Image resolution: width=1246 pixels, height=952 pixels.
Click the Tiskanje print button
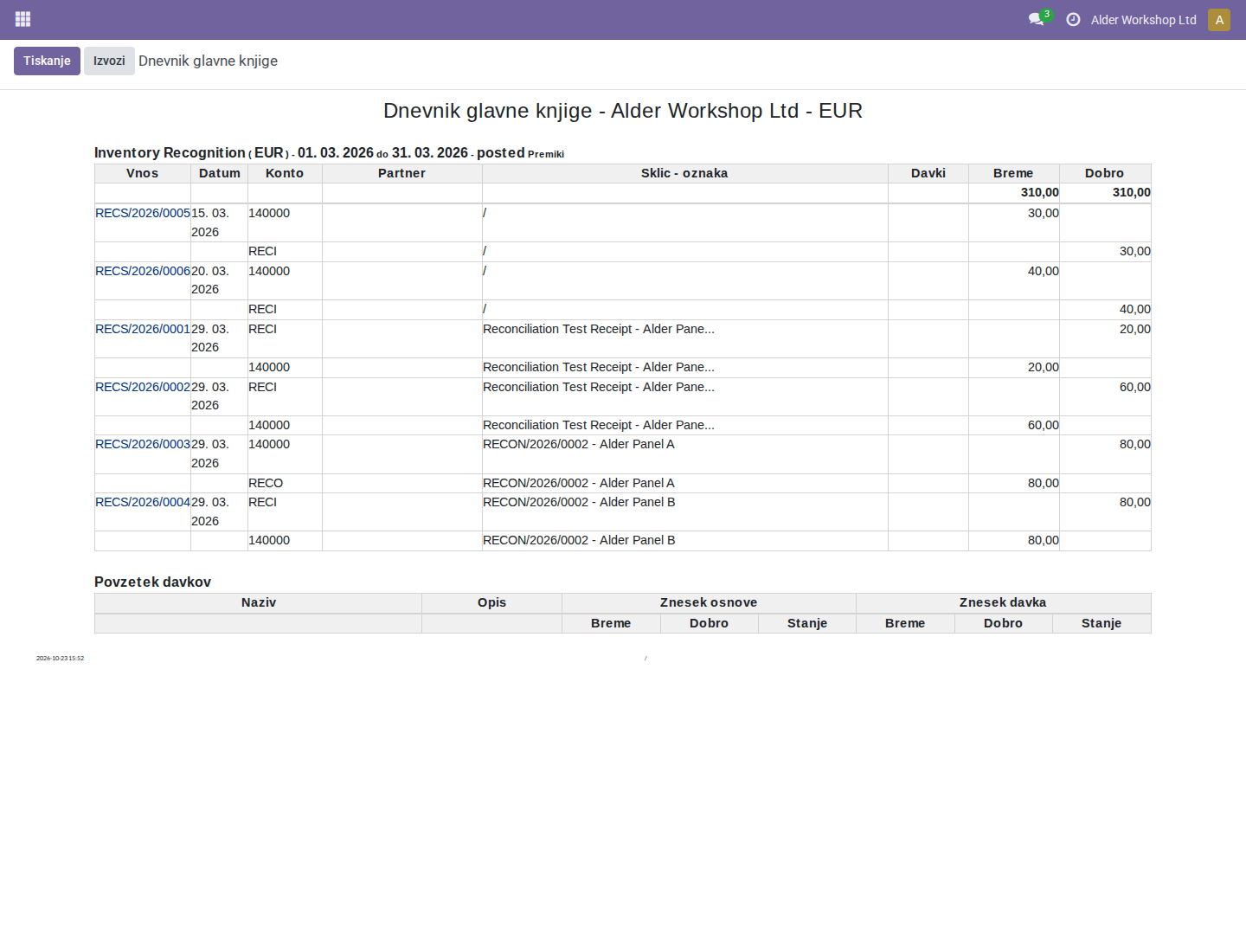47,61
